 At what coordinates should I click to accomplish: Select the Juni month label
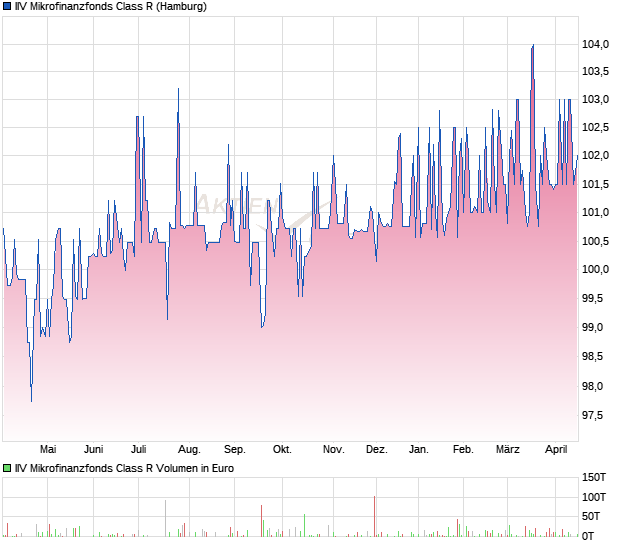coord(94,450)
